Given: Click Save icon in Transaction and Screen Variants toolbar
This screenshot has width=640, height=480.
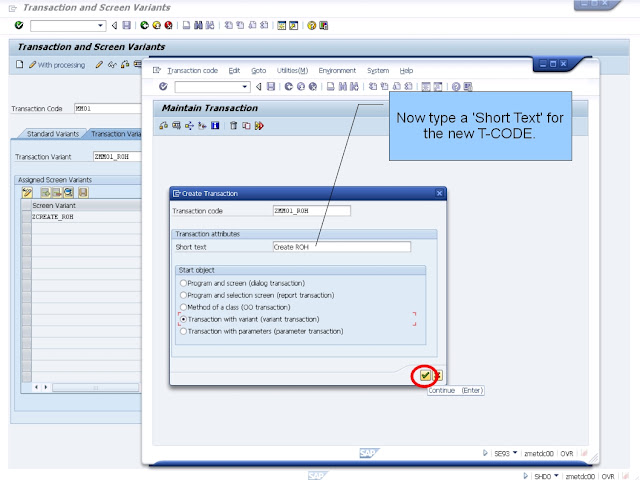Looking at the screenshot, I should [x=127, y=25].
